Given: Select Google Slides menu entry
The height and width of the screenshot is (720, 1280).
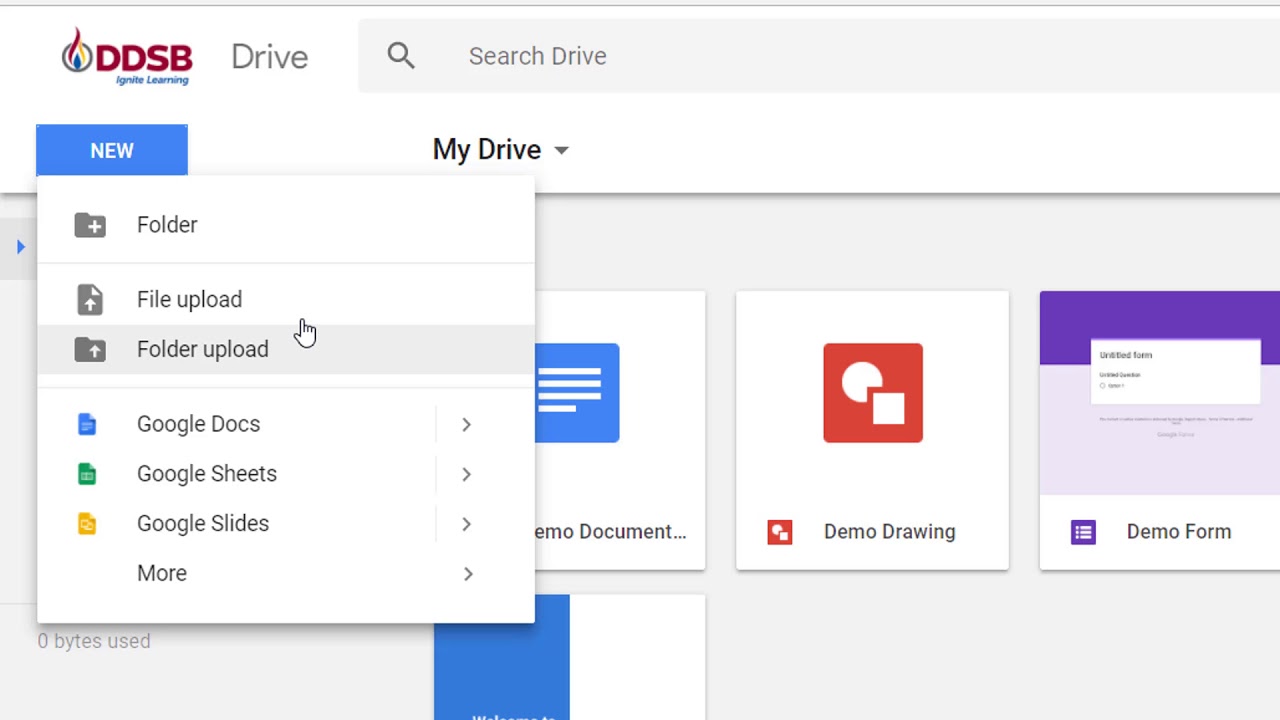Looking at the screenshot, I should point(286,523).
